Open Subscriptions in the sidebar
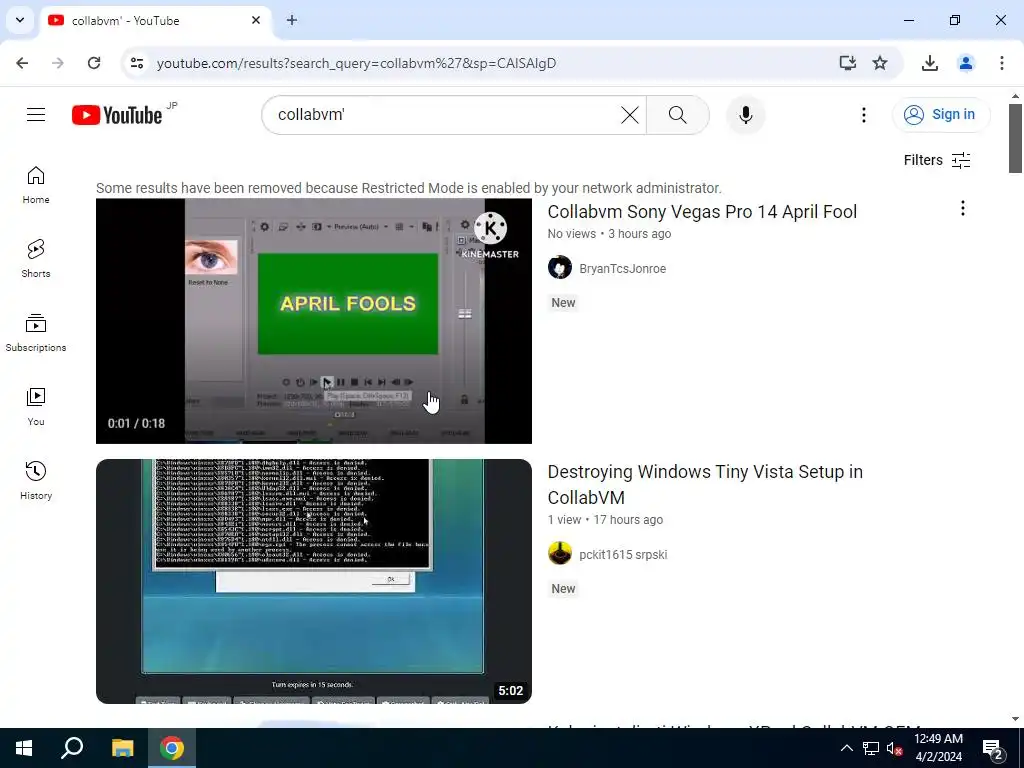Screen dimensions: 1024x768 tap(36, 332)
